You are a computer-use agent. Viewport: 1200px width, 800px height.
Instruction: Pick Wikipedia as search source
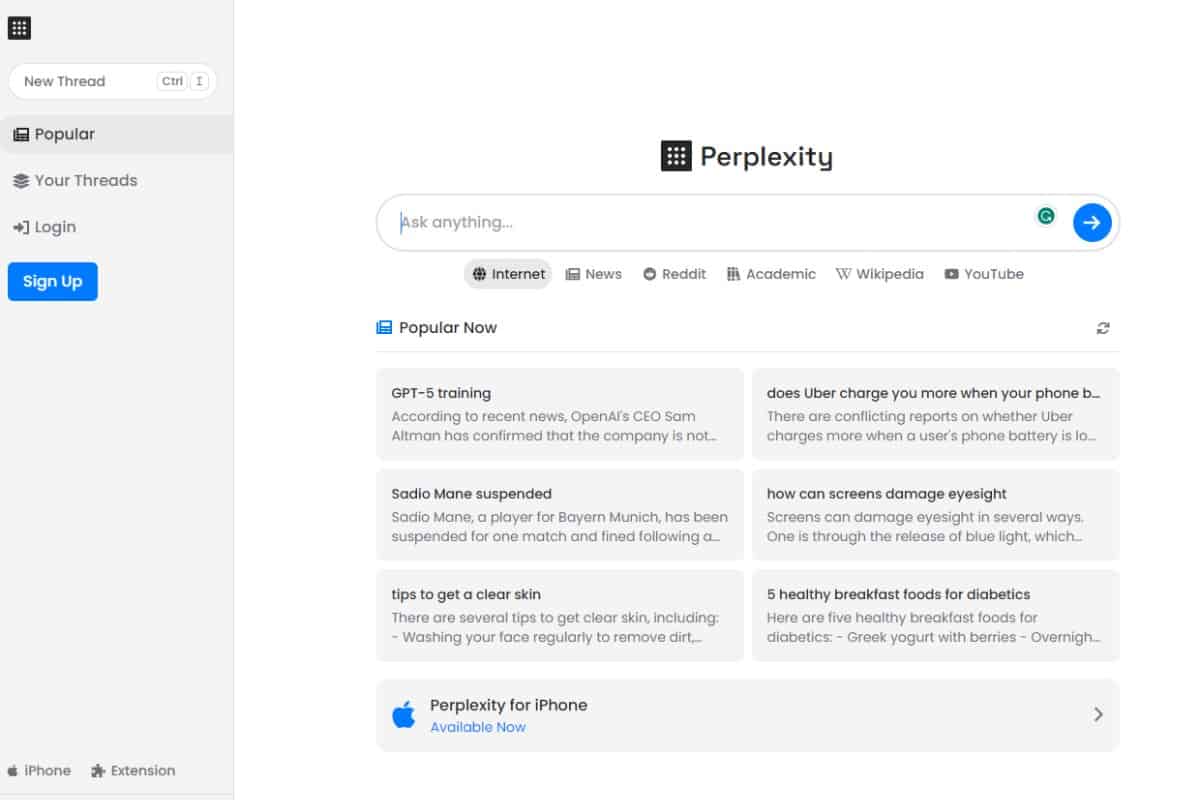880,274
